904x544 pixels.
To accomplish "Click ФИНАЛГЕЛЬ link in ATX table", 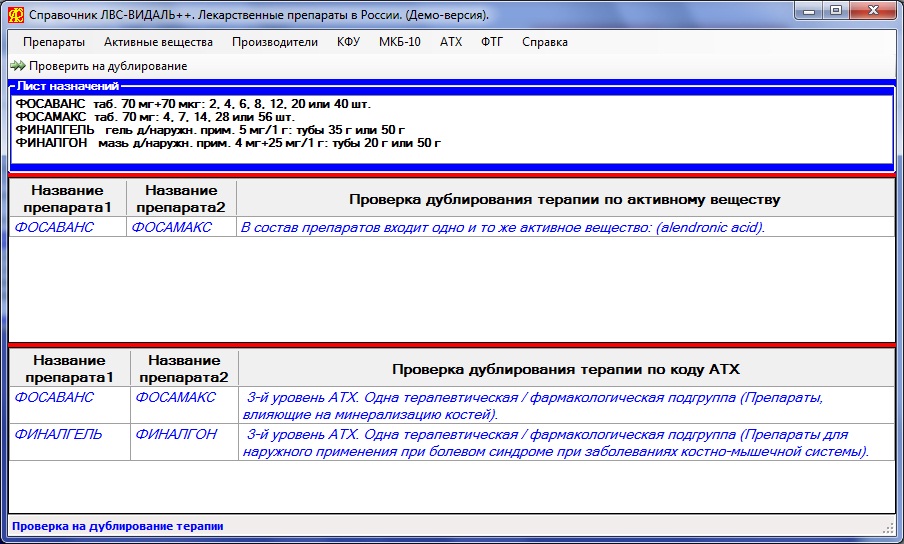I will [x=54, y=436].
